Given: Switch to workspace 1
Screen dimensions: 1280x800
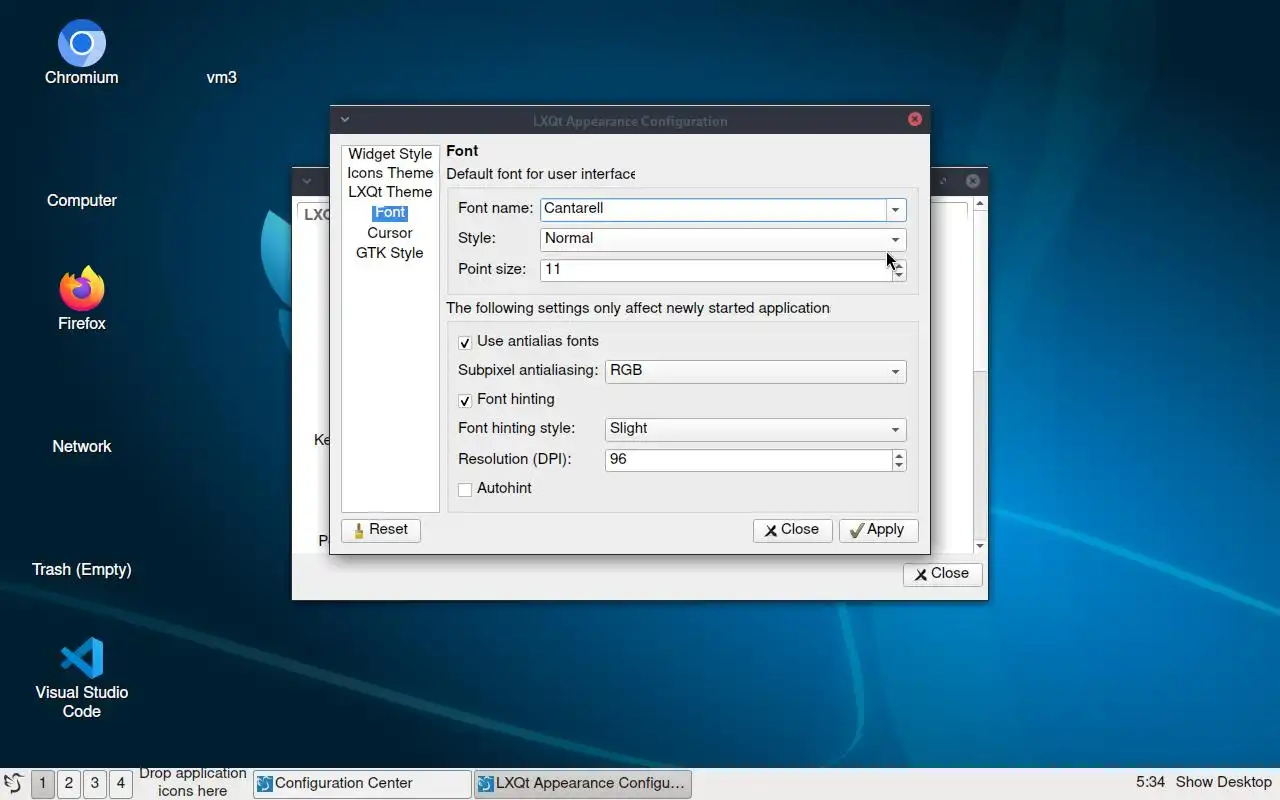Looking at the screenshot, I should (43, 783).
